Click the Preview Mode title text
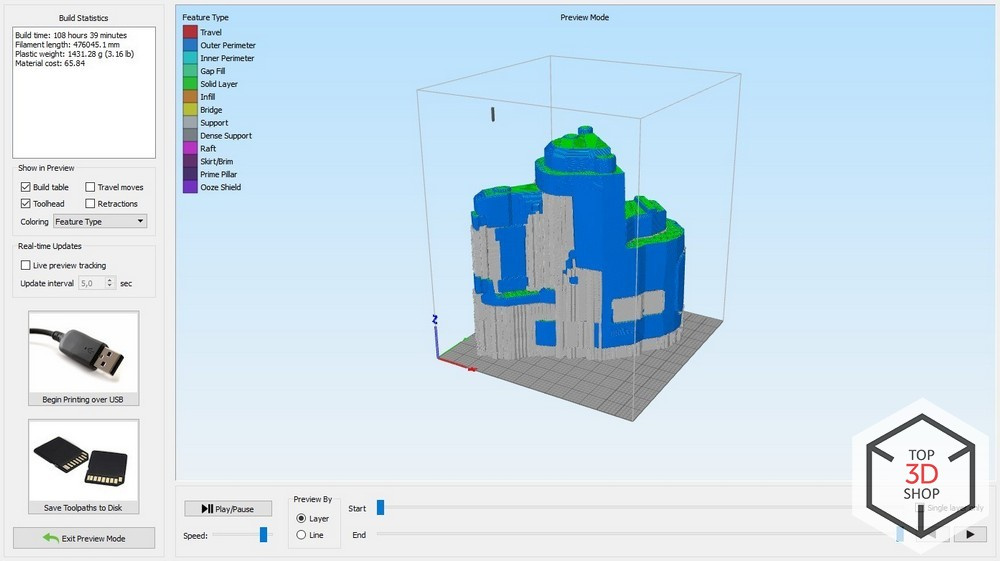 tap(584, 17)
